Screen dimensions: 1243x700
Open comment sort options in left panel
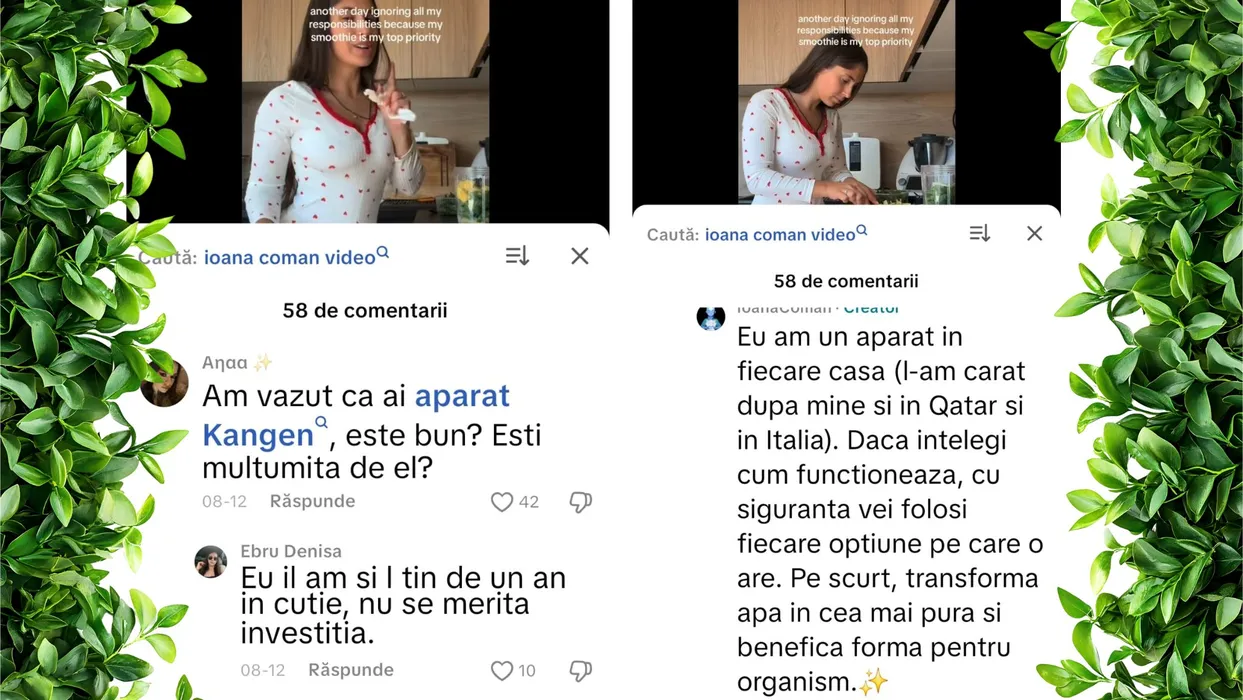[x=517, y=256]
